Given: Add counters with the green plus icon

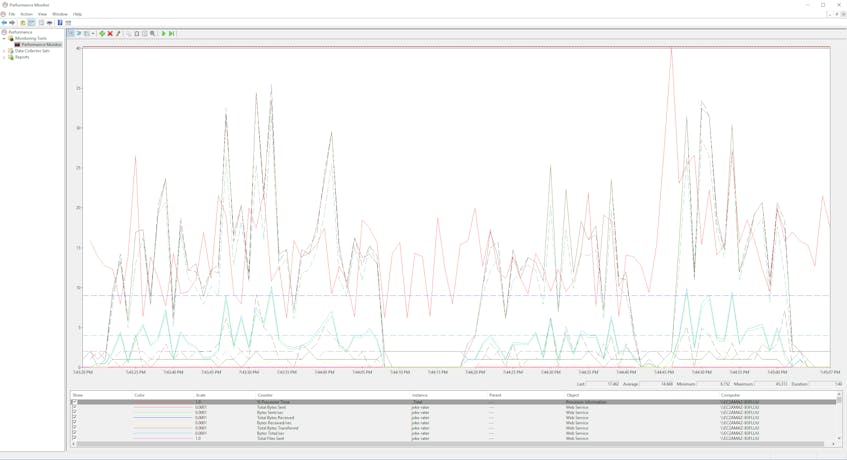Looking at the screenshot, I should [102, 33].
